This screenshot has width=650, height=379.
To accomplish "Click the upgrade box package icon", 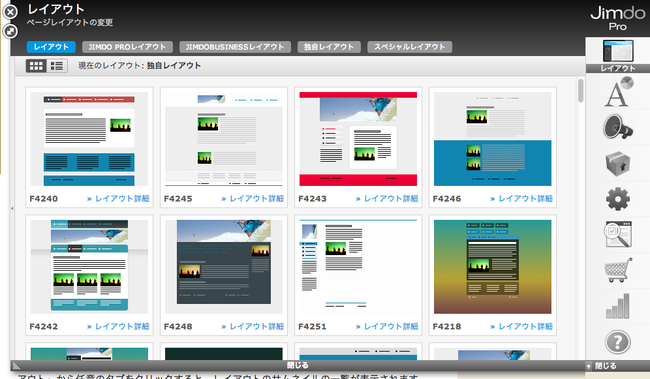I will coord(618,163).
